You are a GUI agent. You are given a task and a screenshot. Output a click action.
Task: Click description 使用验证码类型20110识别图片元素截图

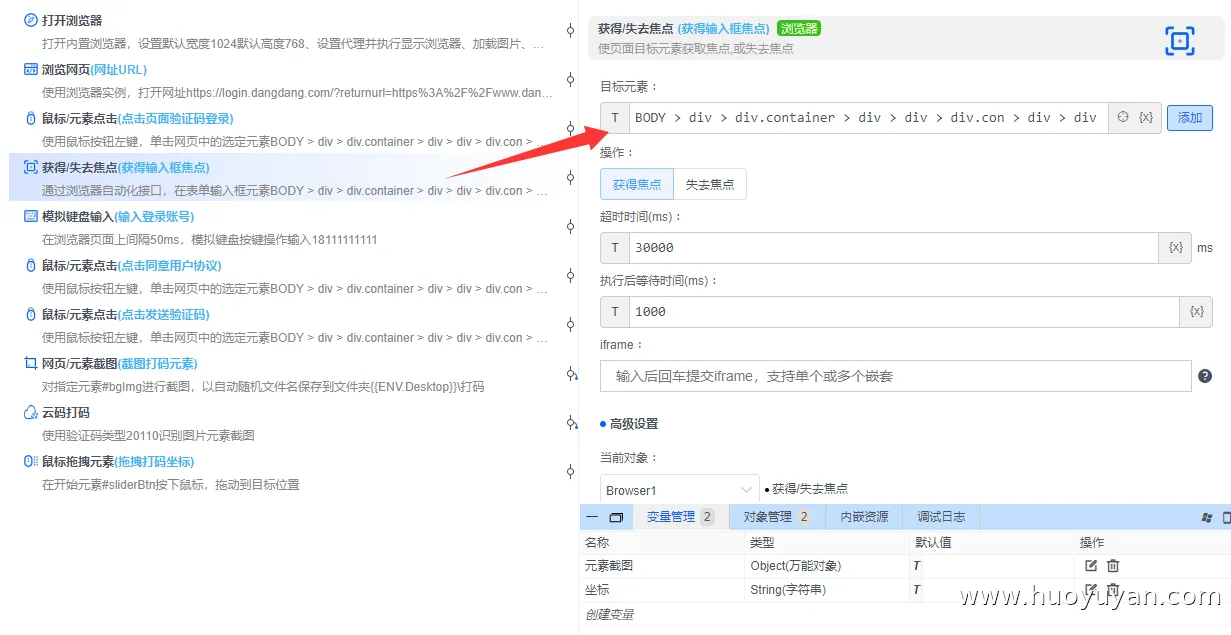[x=148, y=436]
